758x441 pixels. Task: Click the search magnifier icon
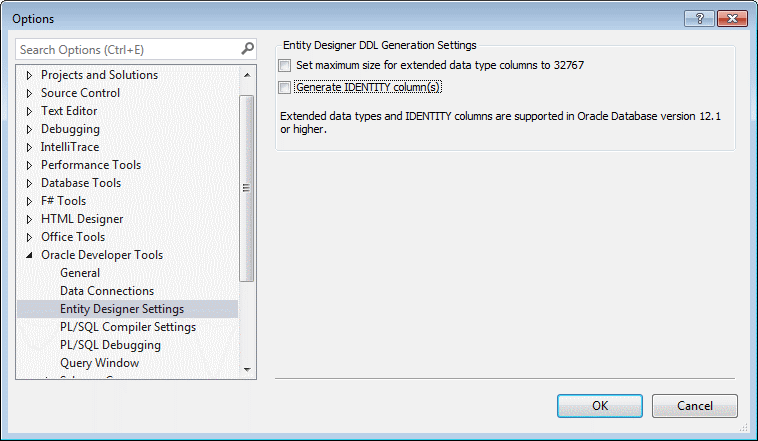247,49
